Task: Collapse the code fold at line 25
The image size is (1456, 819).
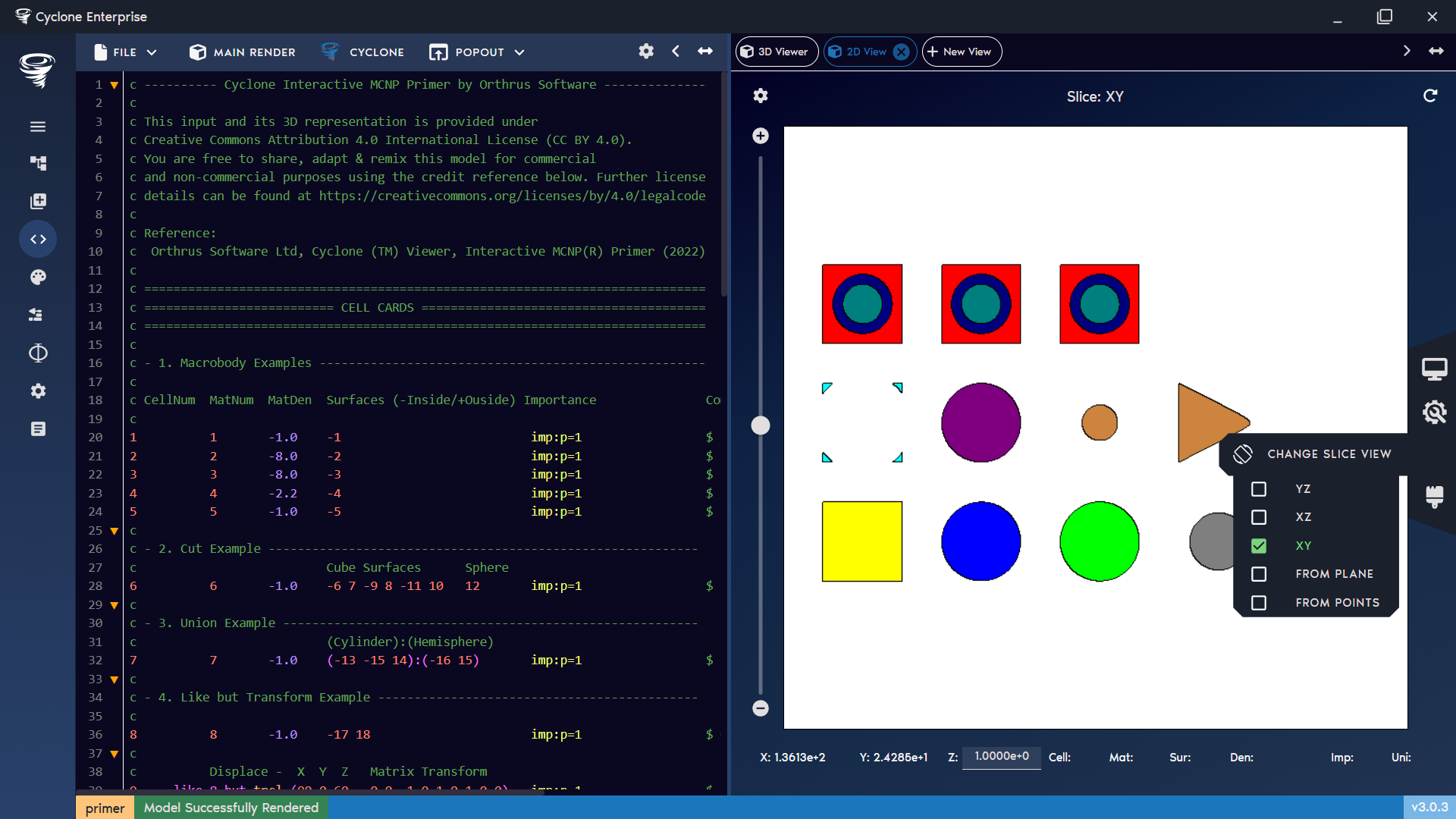Action: coord(114,531)
